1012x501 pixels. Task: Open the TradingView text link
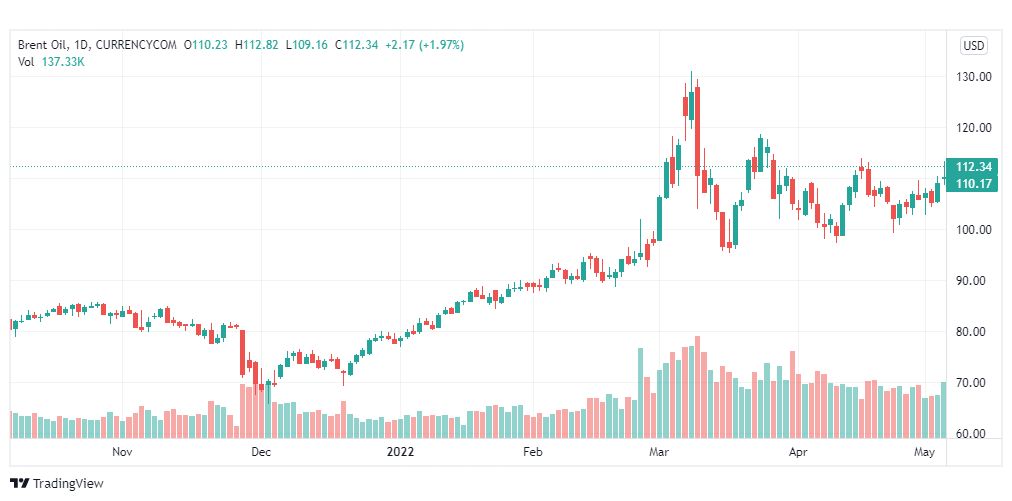68,484
